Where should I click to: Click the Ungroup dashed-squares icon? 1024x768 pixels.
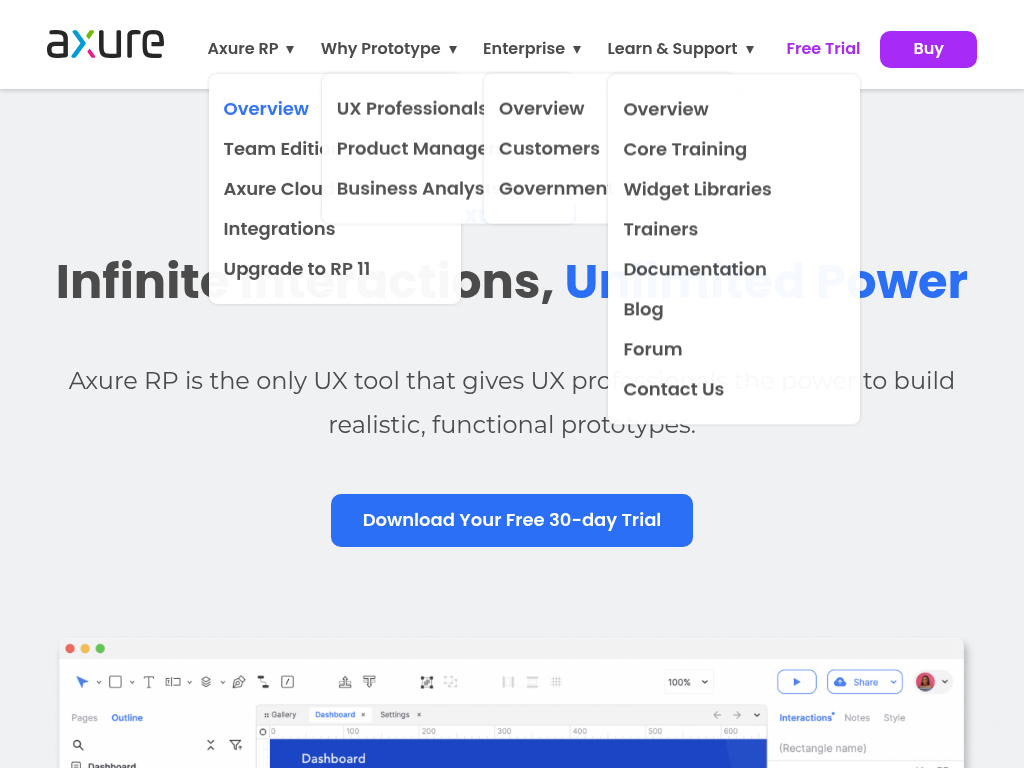(451, 682)
